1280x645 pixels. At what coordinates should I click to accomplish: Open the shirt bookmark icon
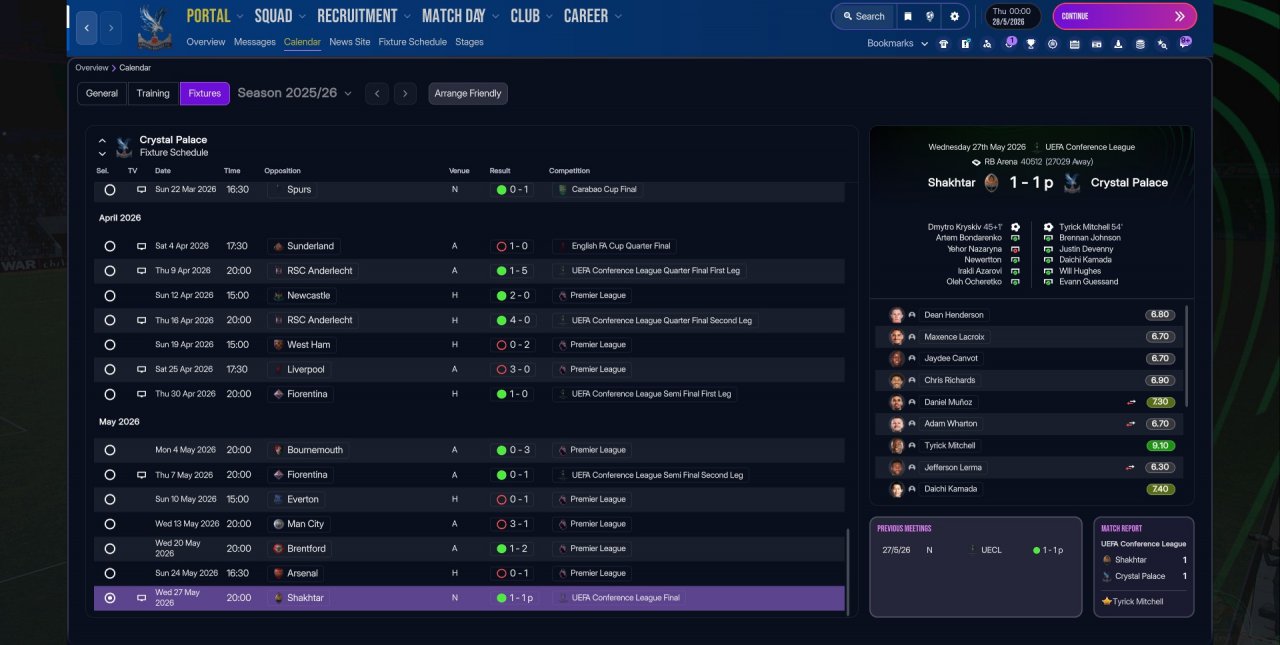pos(943,44)
